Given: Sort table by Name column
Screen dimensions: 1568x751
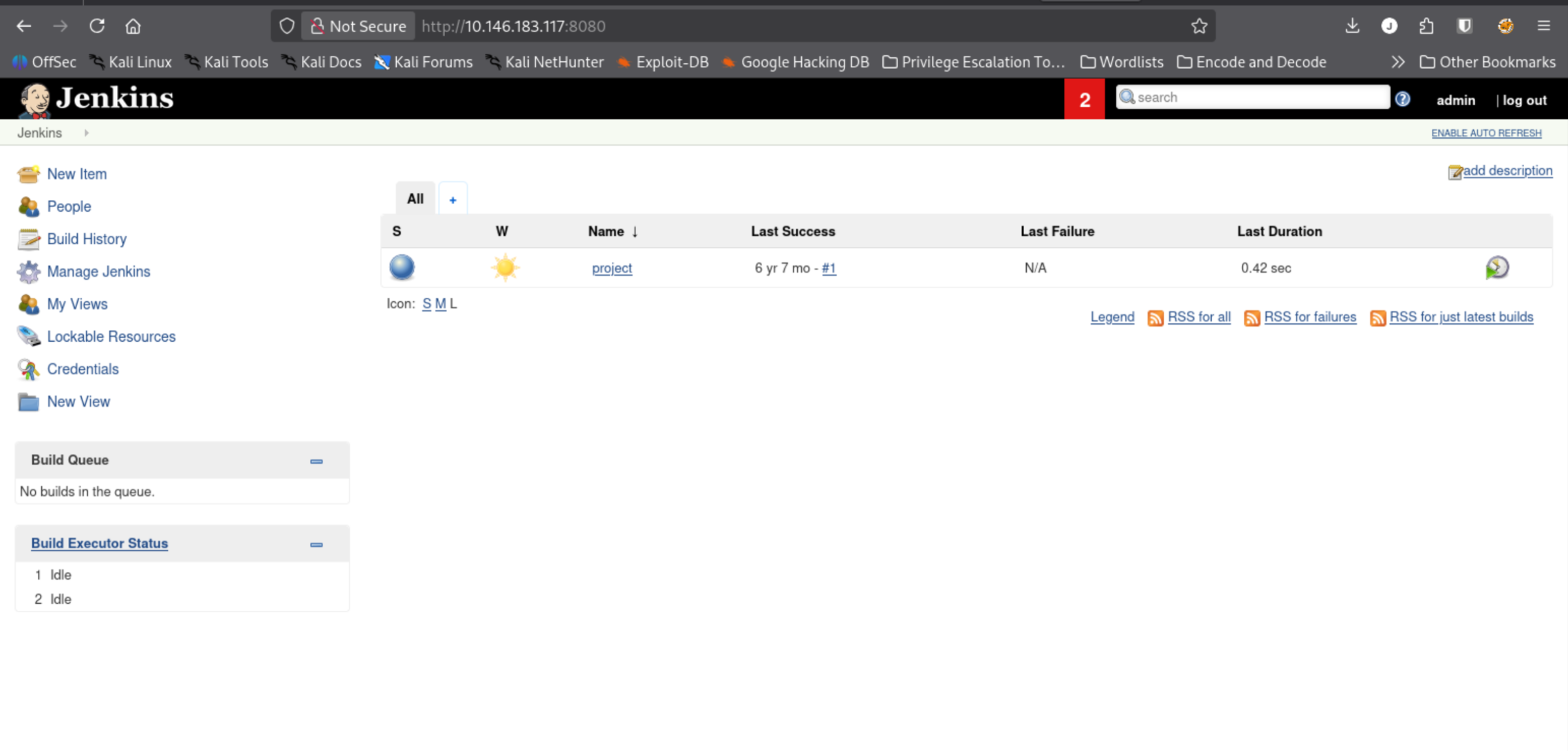Looking at the screenshot, I should pyautogui.click(x=613, y=232).
